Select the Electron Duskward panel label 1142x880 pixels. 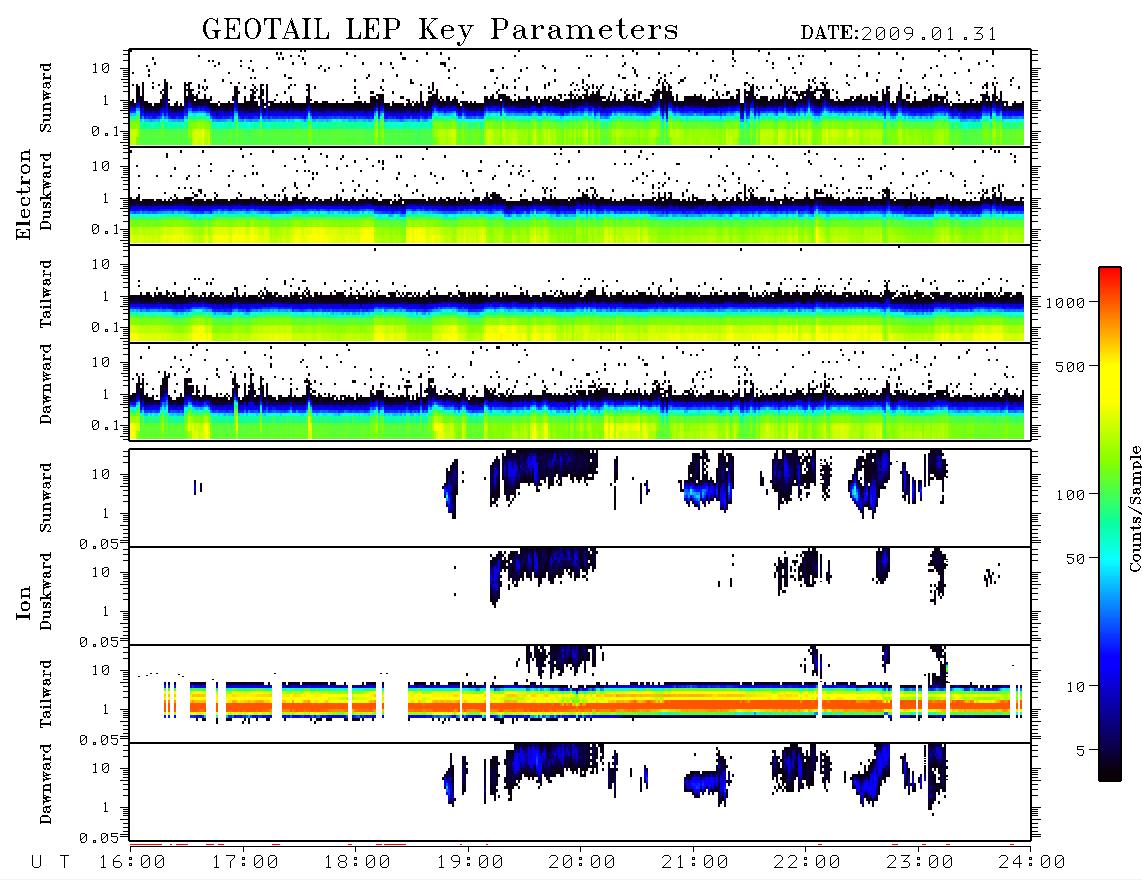[x=46, y=191]
